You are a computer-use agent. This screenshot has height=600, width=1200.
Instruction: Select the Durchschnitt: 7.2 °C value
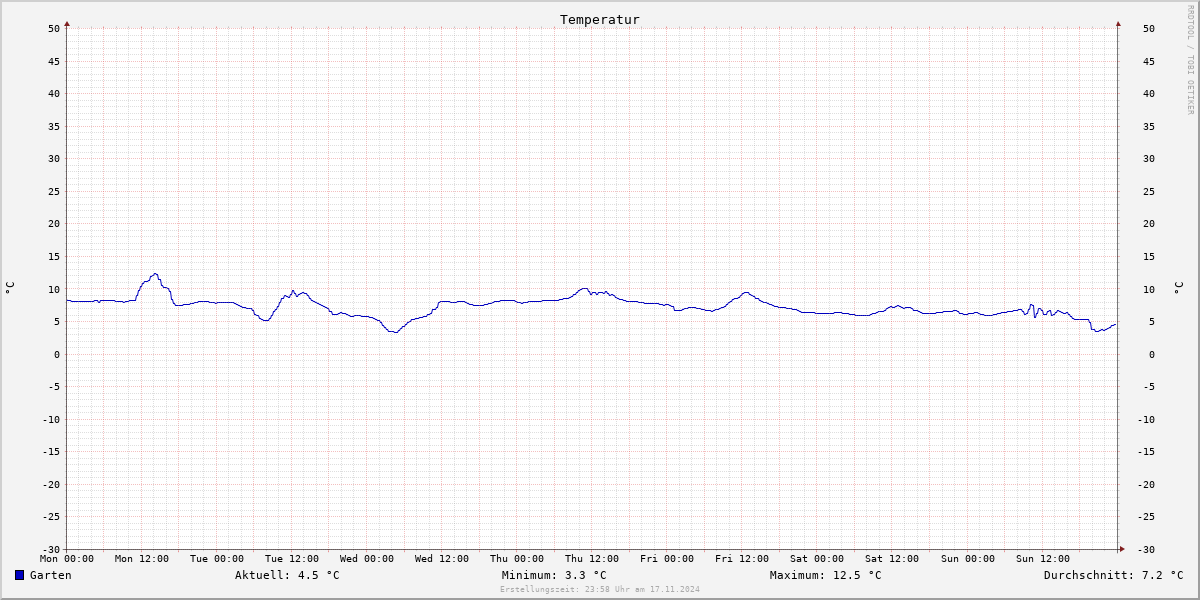point(1114,575)
